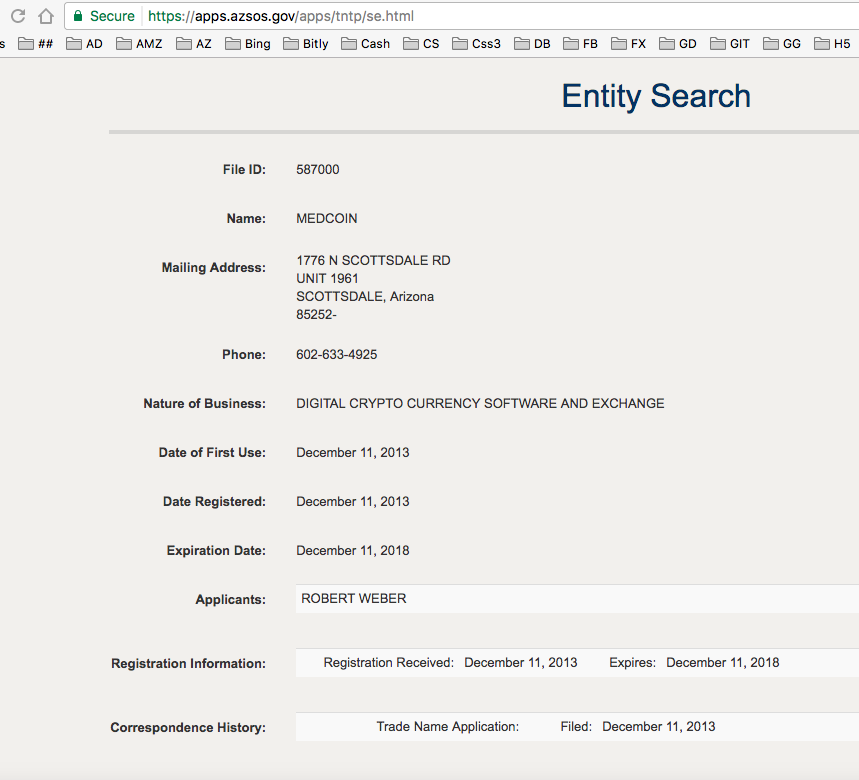
Task: Click the Date of First Use value
Action: tap(353, 452)
